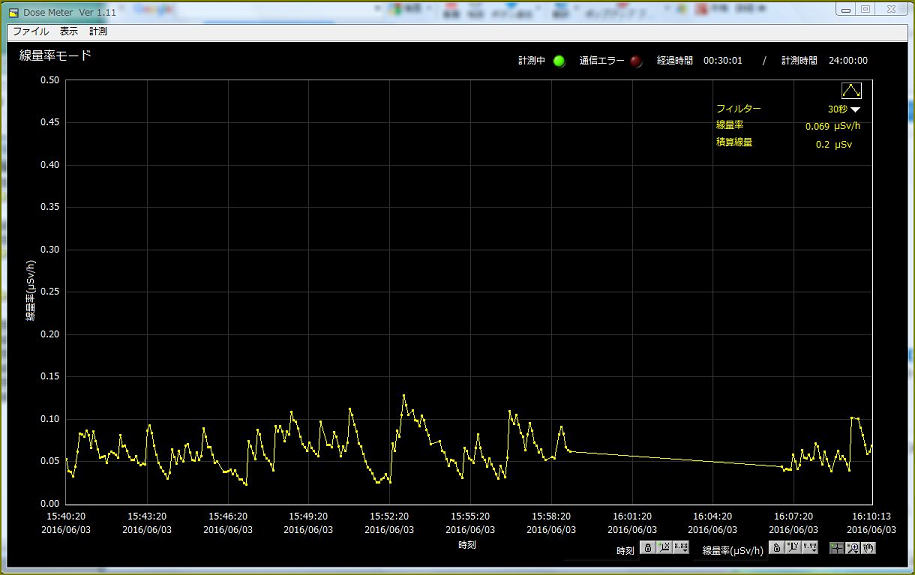915x575 pixels.
Task: Click the Dose Meter title bar icon
Action: (x=14, y=10)
